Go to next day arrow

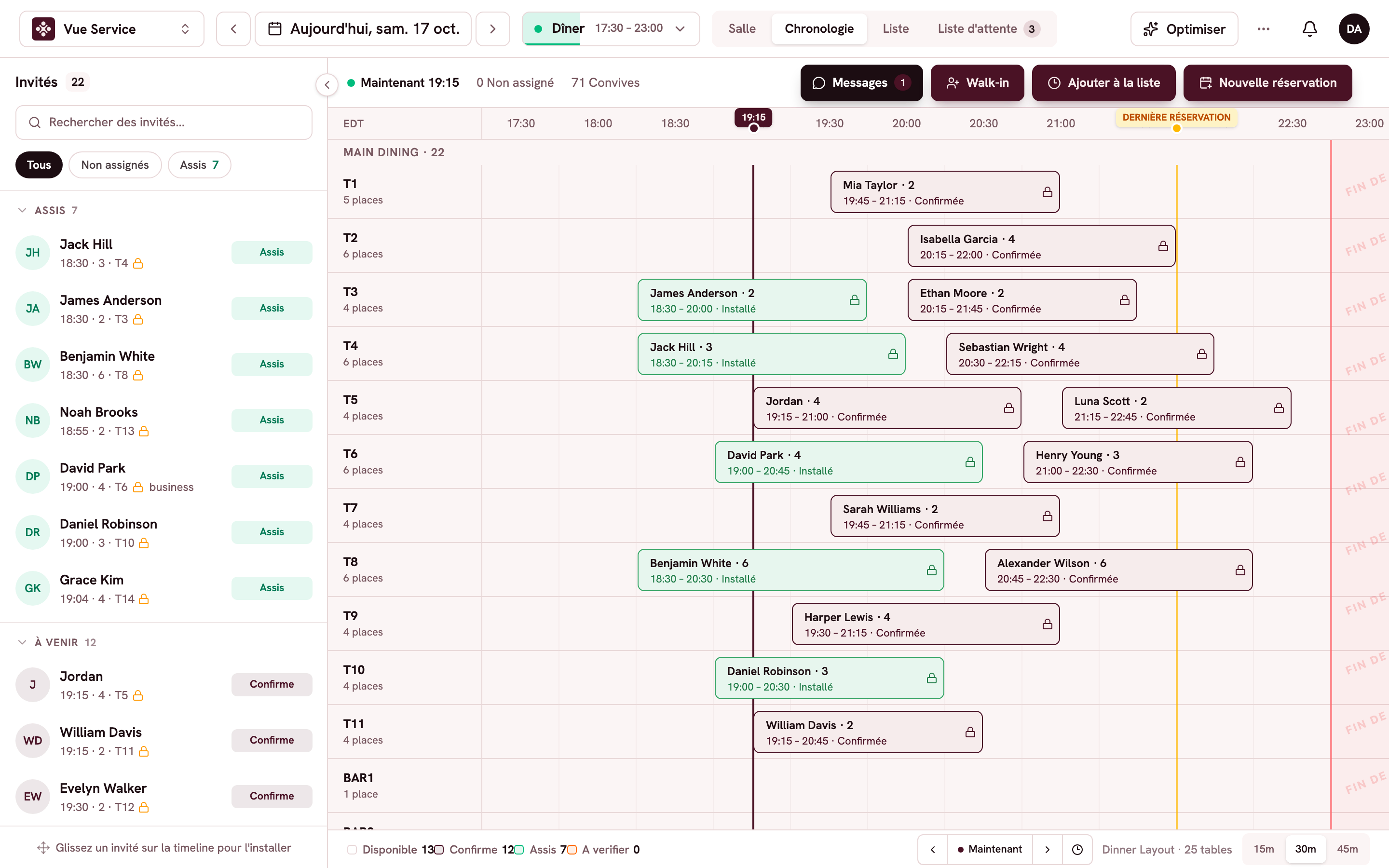tap(492, 29)
